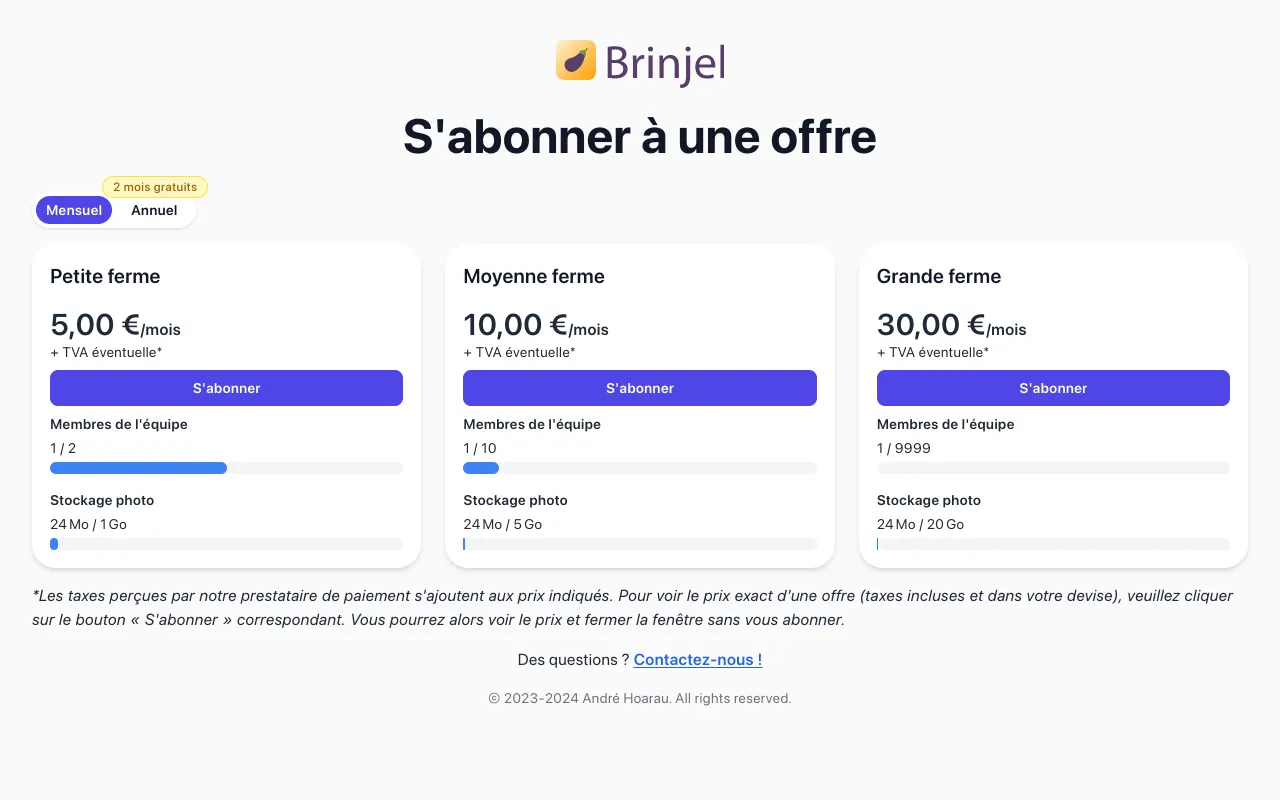Image resolution: width=1280 pixels, height=800 pixels.
Task: Select the Moyenne ferme card title
Action: pyautogui.click(x=534, y=276)
